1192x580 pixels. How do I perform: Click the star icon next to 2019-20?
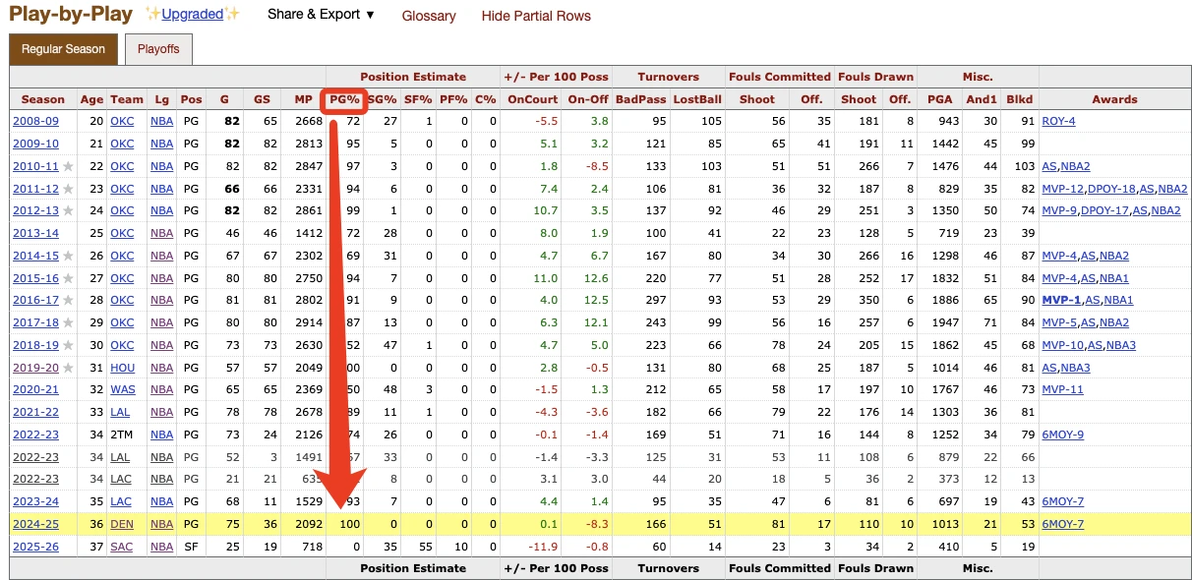[69, 368]
